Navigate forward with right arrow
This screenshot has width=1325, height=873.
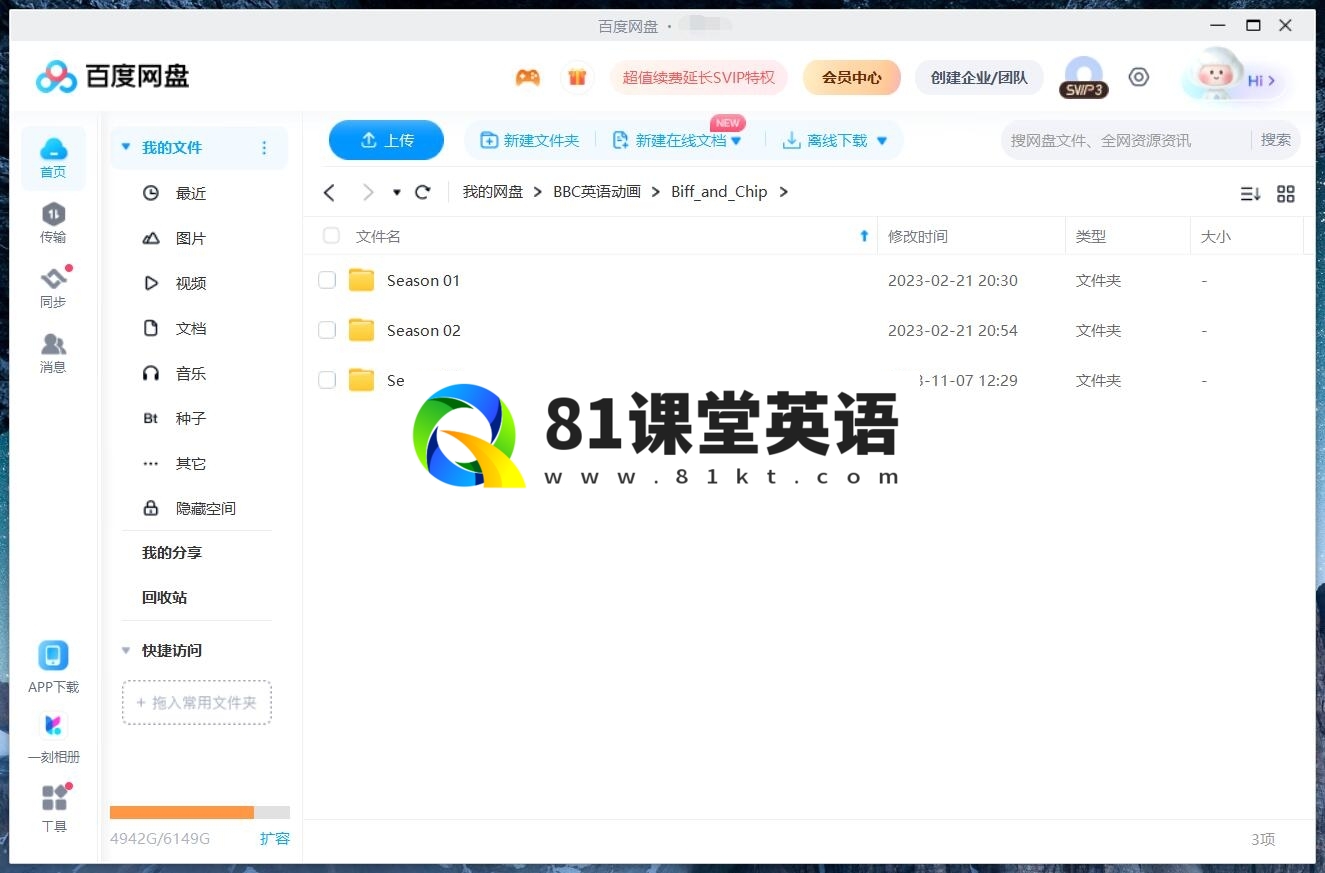pos(368,192)
